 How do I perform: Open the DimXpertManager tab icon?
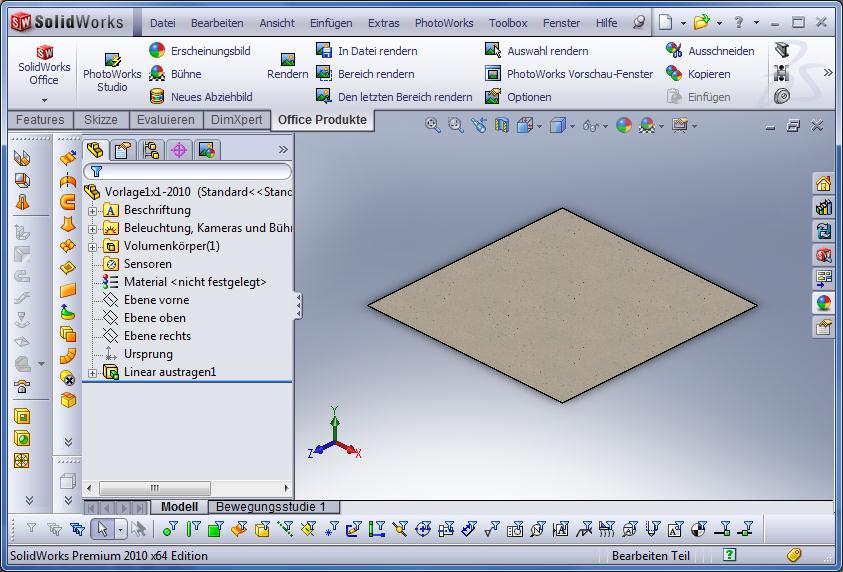pyautogui.click(x=179, y=150)
